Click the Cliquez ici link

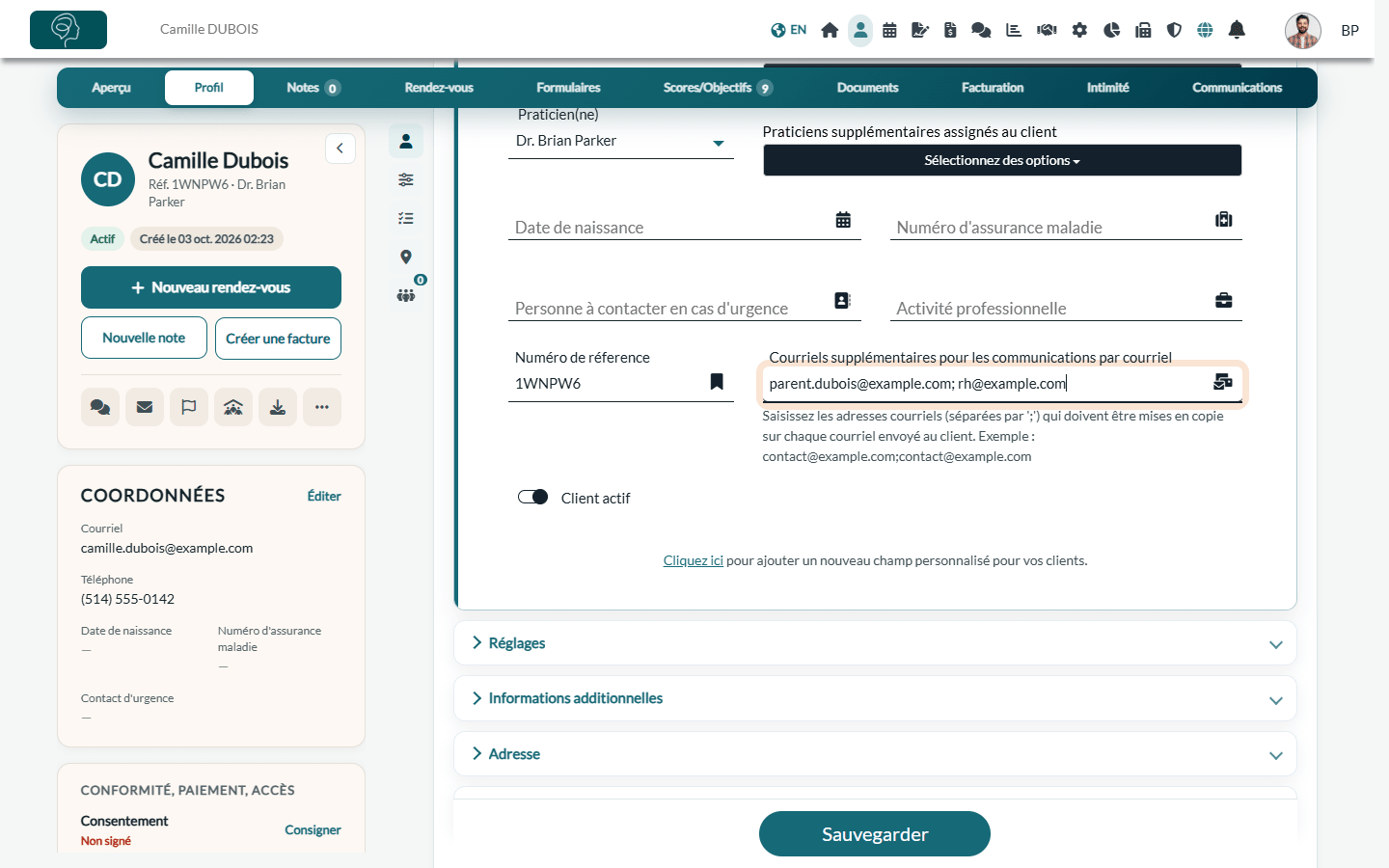point(693,560)
